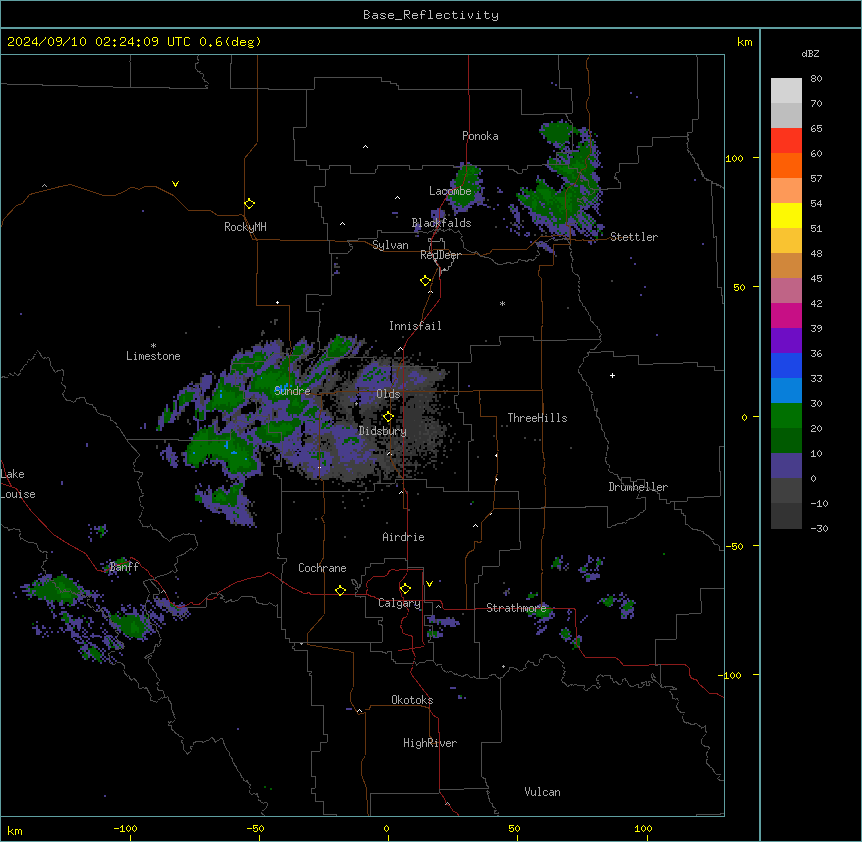862x842 pixels.
Task: Click the Blackfalds label on the map
Action: (x=441, y=223)
